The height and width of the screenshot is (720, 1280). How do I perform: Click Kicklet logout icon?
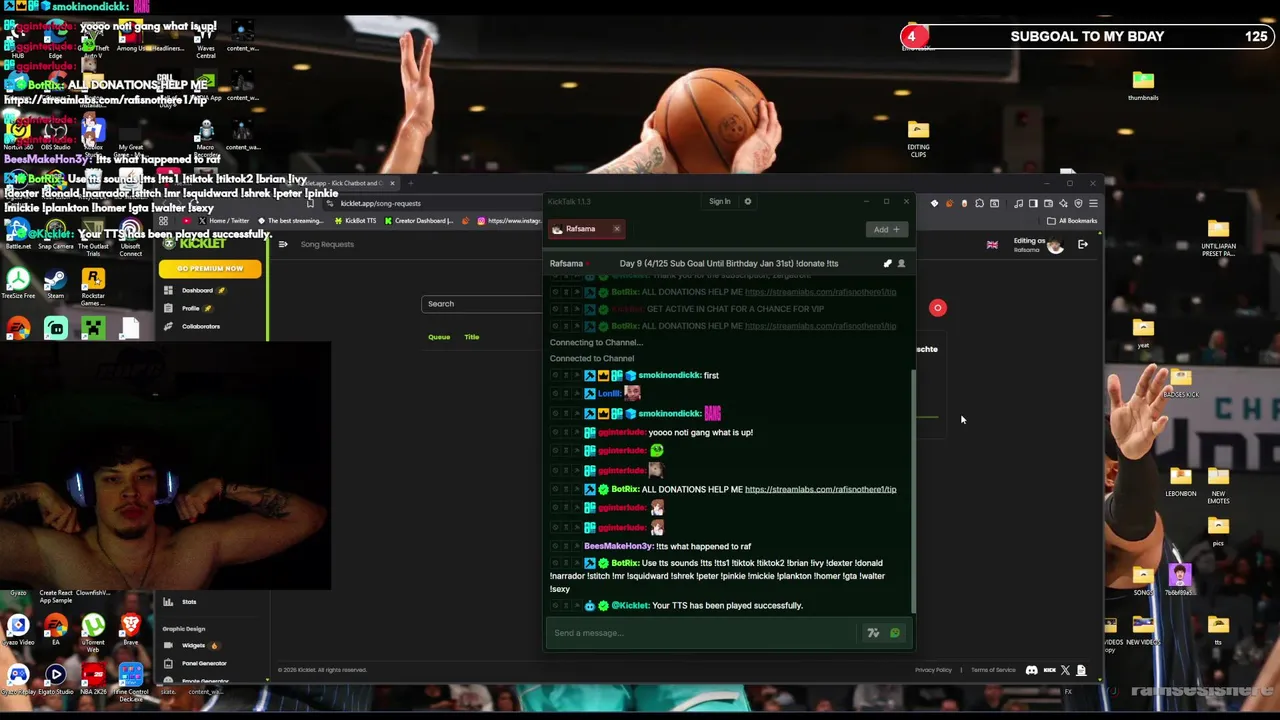click(x=1083, y=244)
